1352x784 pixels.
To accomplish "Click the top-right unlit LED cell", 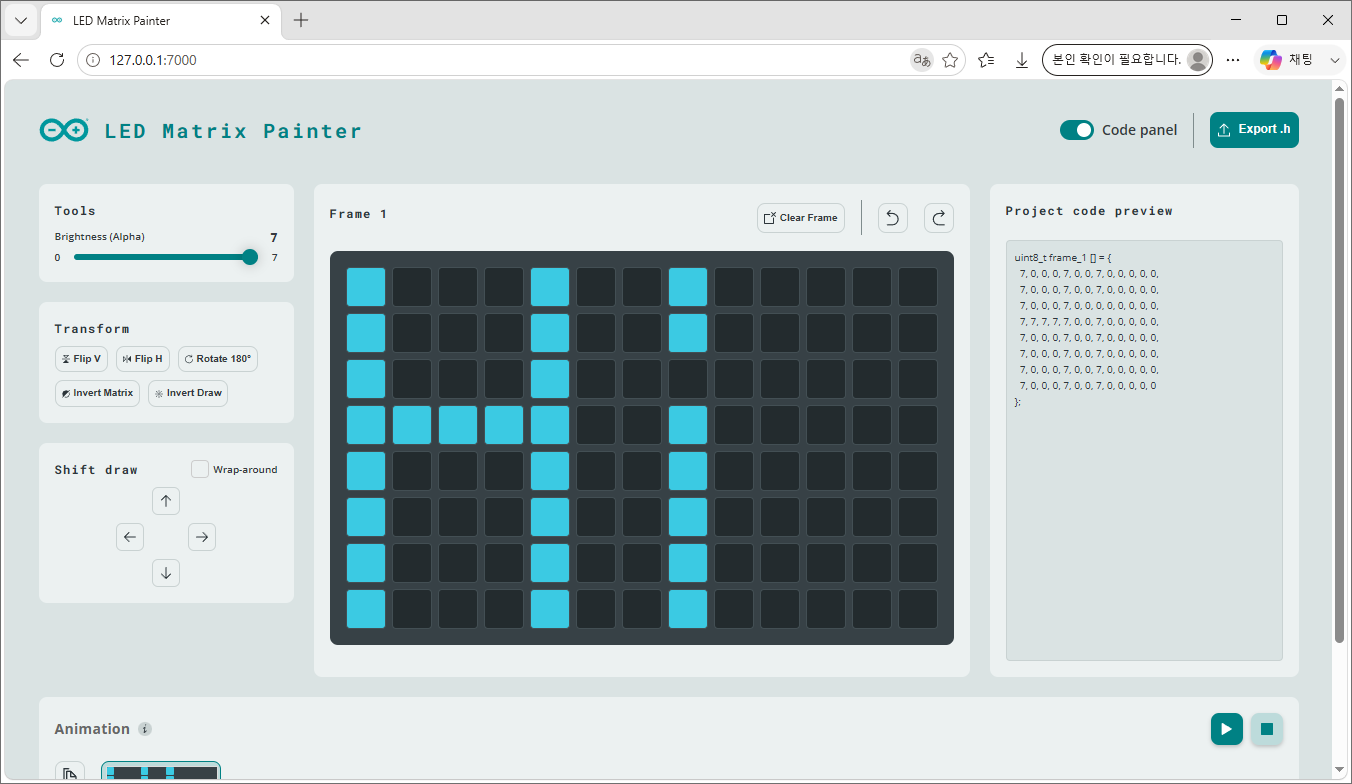I will [x=918, y=287].
